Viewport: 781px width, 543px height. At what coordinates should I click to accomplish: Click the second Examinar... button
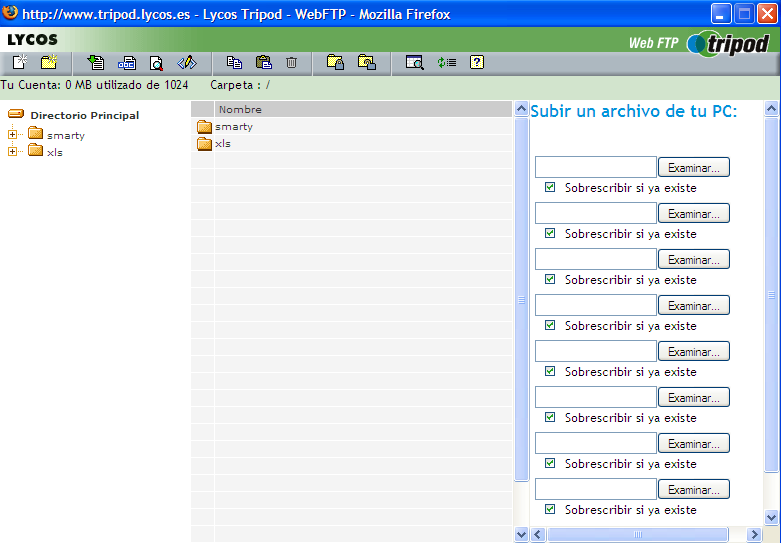click(x=694, y=213)
